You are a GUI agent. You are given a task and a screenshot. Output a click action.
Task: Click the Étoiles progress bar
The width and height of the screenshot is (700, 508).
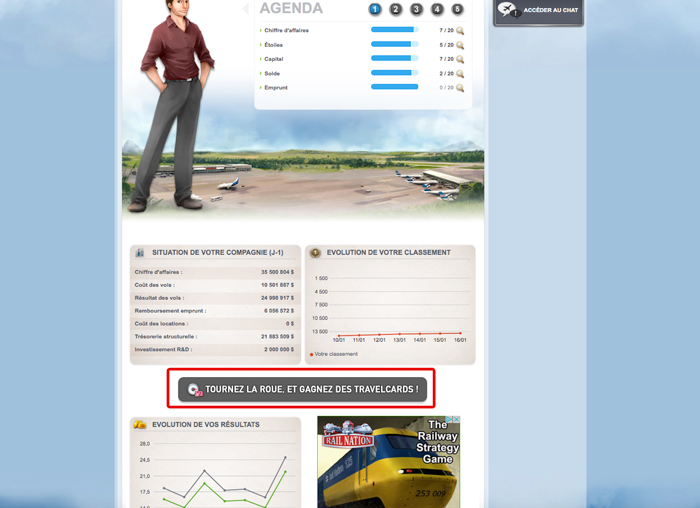click(x=395, y=44)
